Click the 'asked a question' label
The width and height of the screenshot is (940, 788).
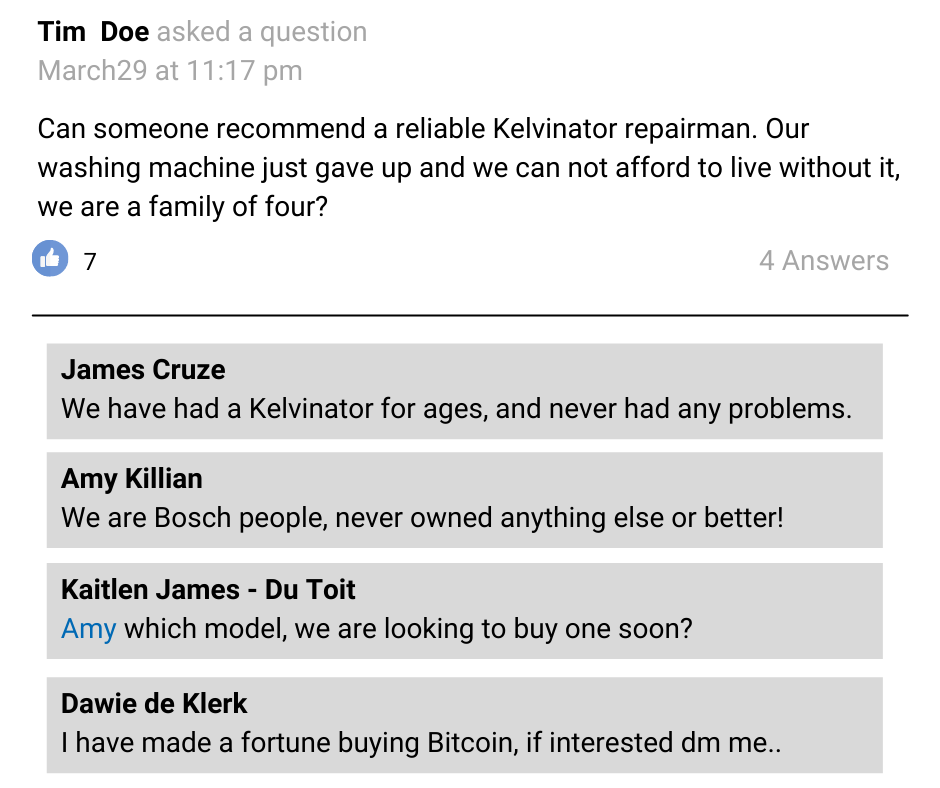(262, 32)
